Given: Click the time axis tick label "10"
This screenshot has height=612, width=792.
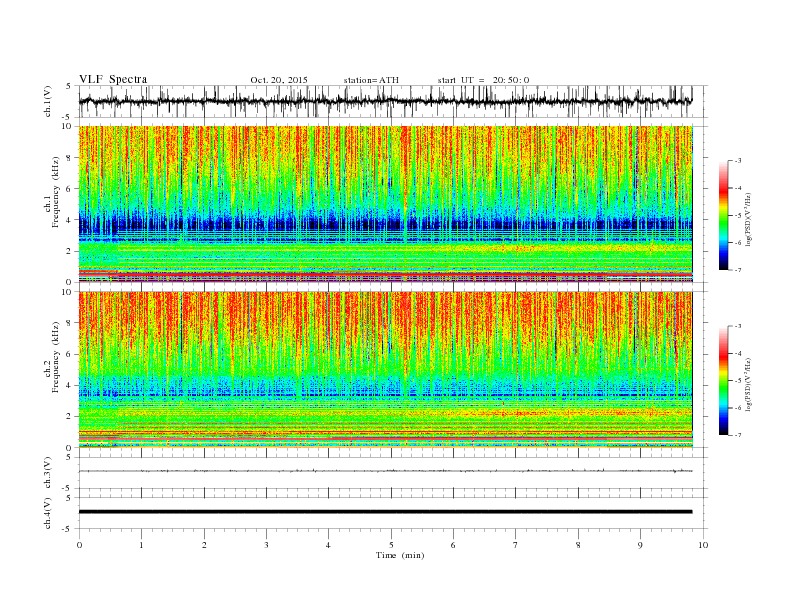Looking at the screenshot, I should [x=703, y=545].
